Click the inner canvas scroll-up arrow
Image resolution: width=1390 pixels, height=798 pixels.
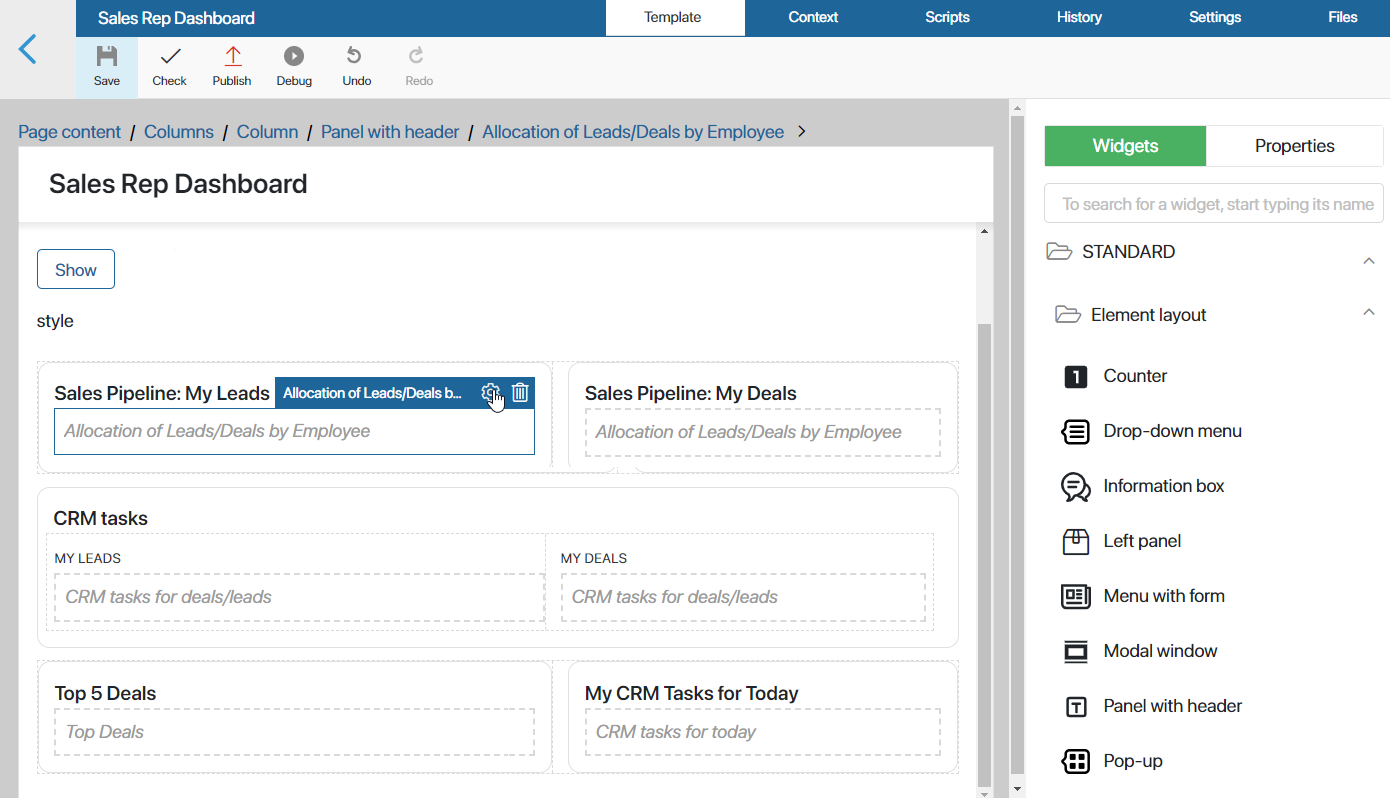984,232
